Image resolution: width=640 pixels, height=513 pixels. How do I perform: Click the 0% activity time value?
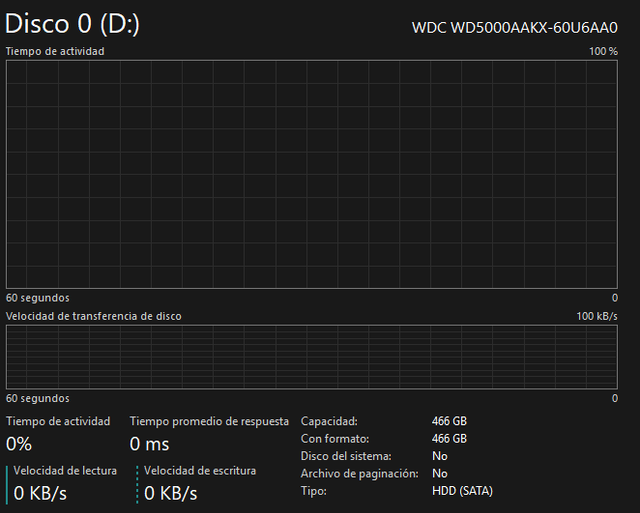click(19, 443)
